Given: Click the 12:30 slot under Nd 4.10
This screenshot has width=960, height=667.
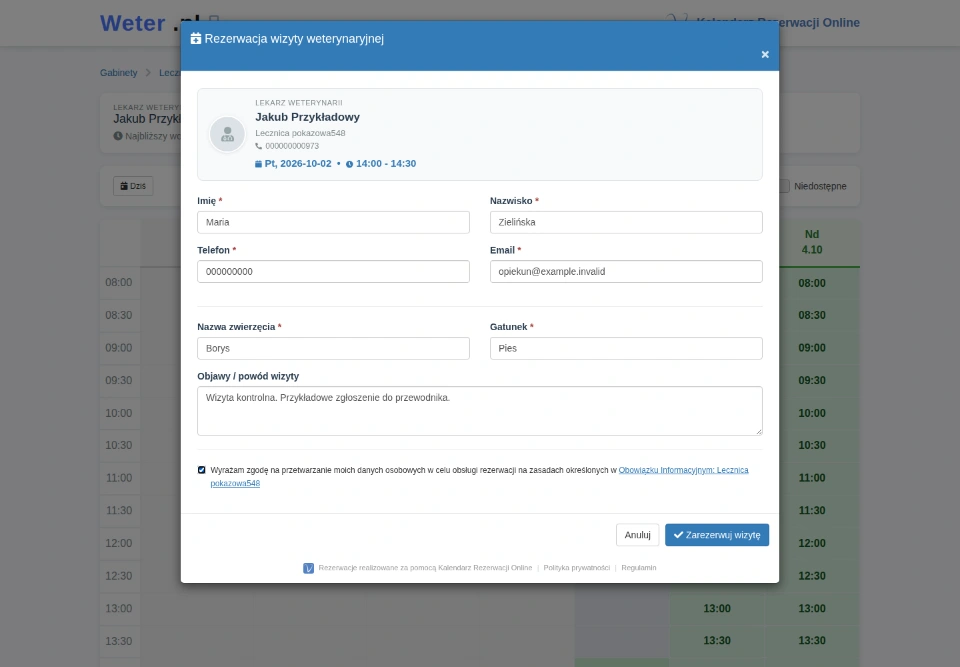Looking at the screenshot, I should coord(812,576).
